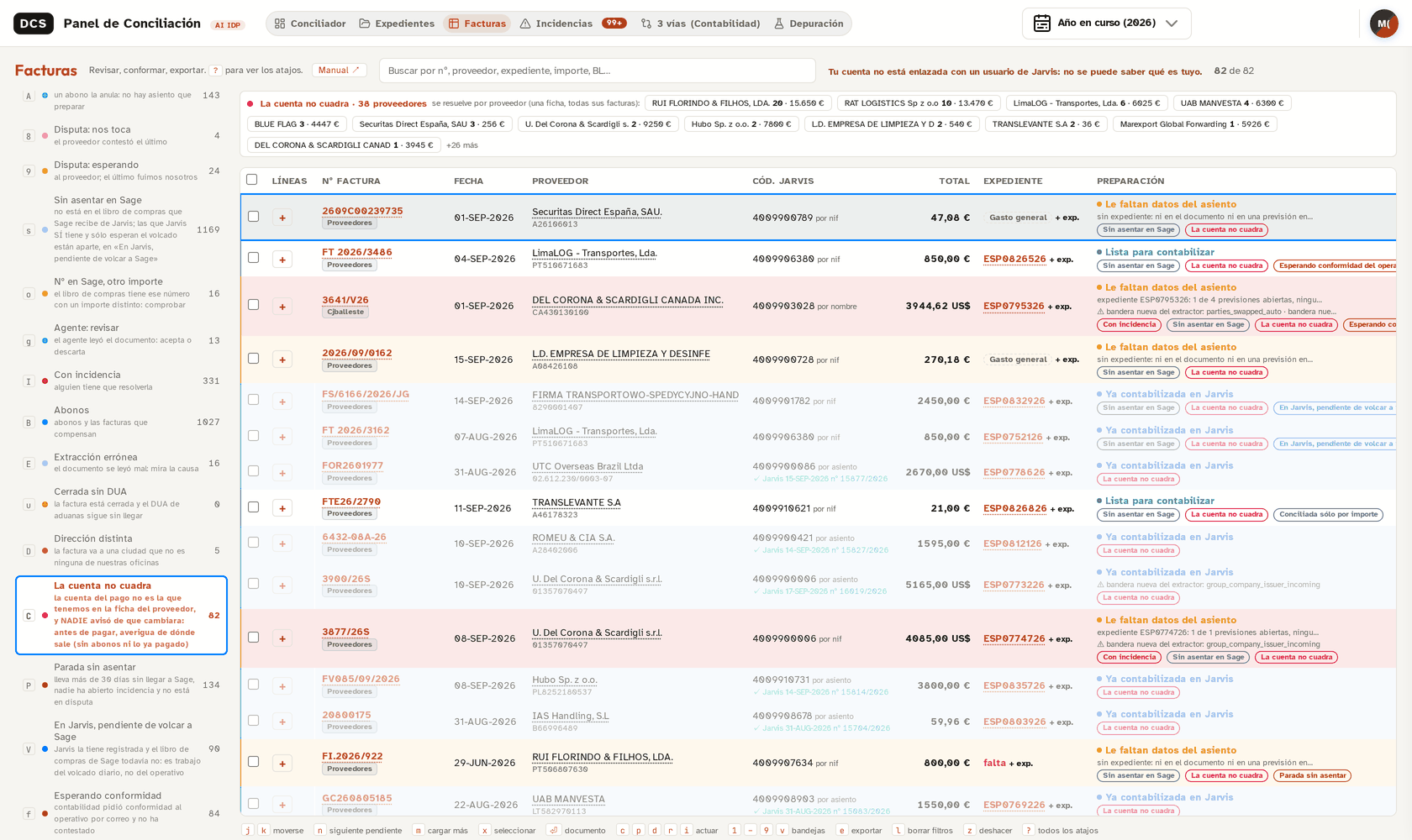Expand lines of invoice FTE26/2790
This screenshot has width=1412, height=840.
[282, 508]
